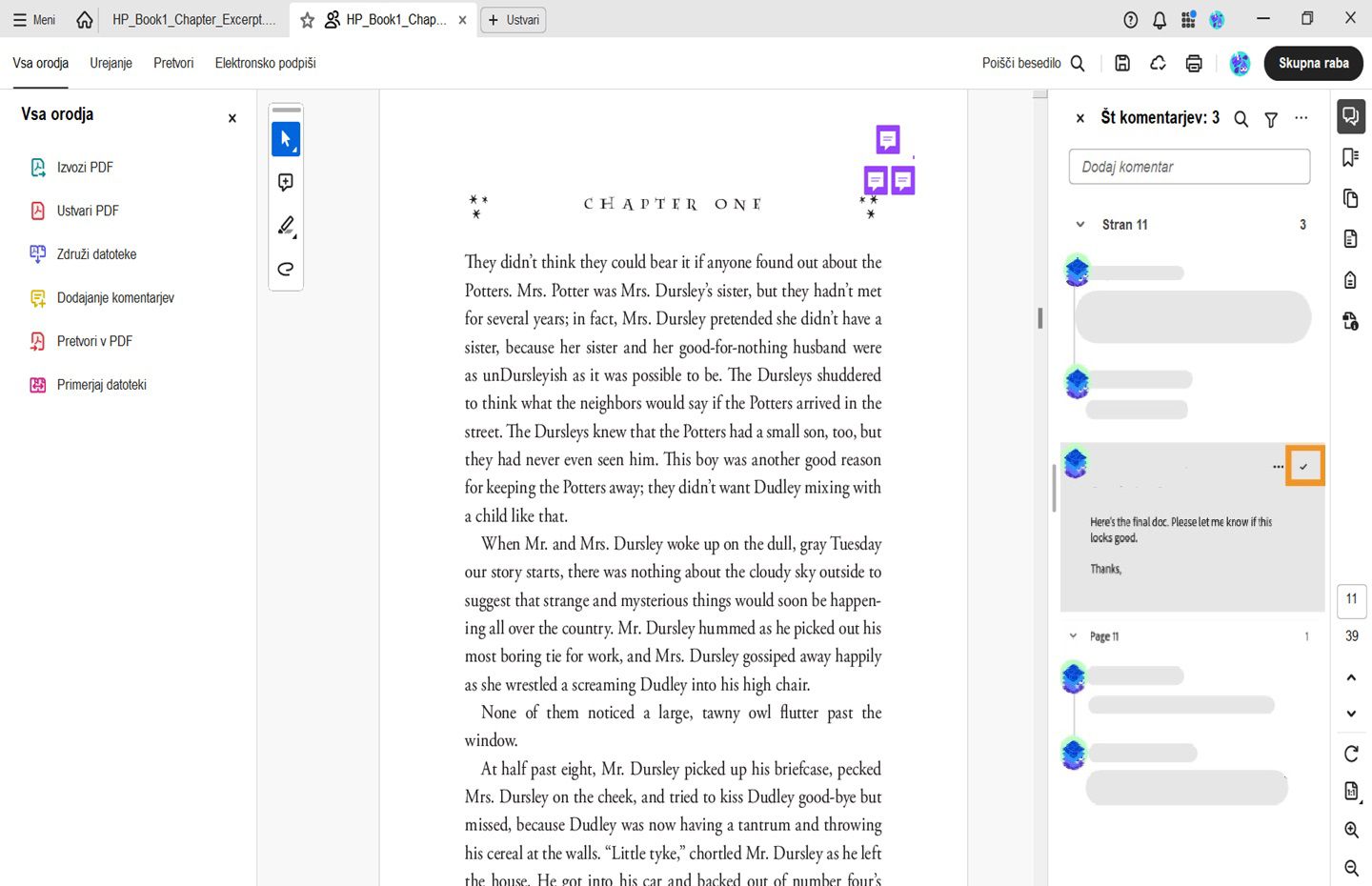Mark the selected comment as resolved
1372x886 pixels.
pyautogui.click(x=1304, y=467)
